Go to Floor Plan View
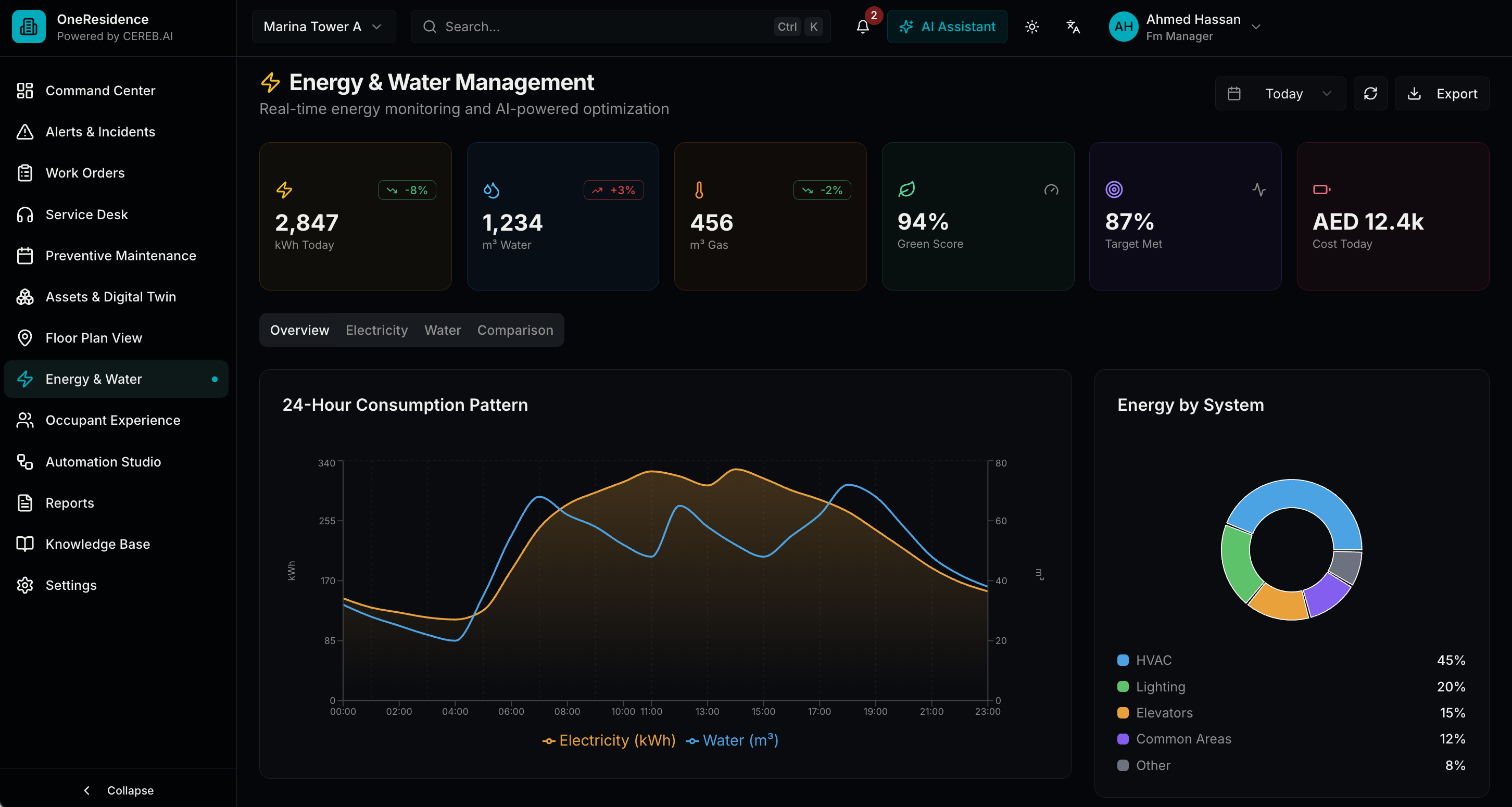This screenshot has height=807, width=1512. 93,338
